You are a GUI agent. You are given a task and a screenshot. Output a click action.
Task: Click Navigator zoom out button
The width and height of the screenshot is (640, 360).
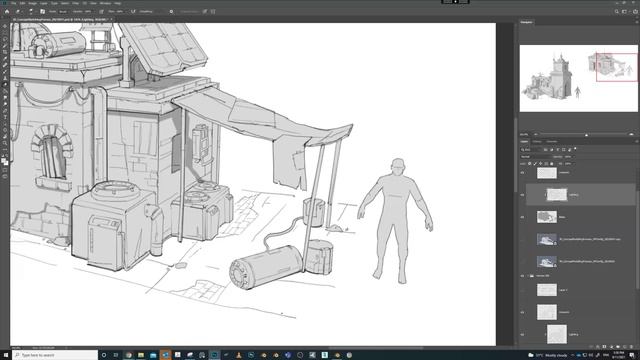pyautogui.click(x=536, y=134)
